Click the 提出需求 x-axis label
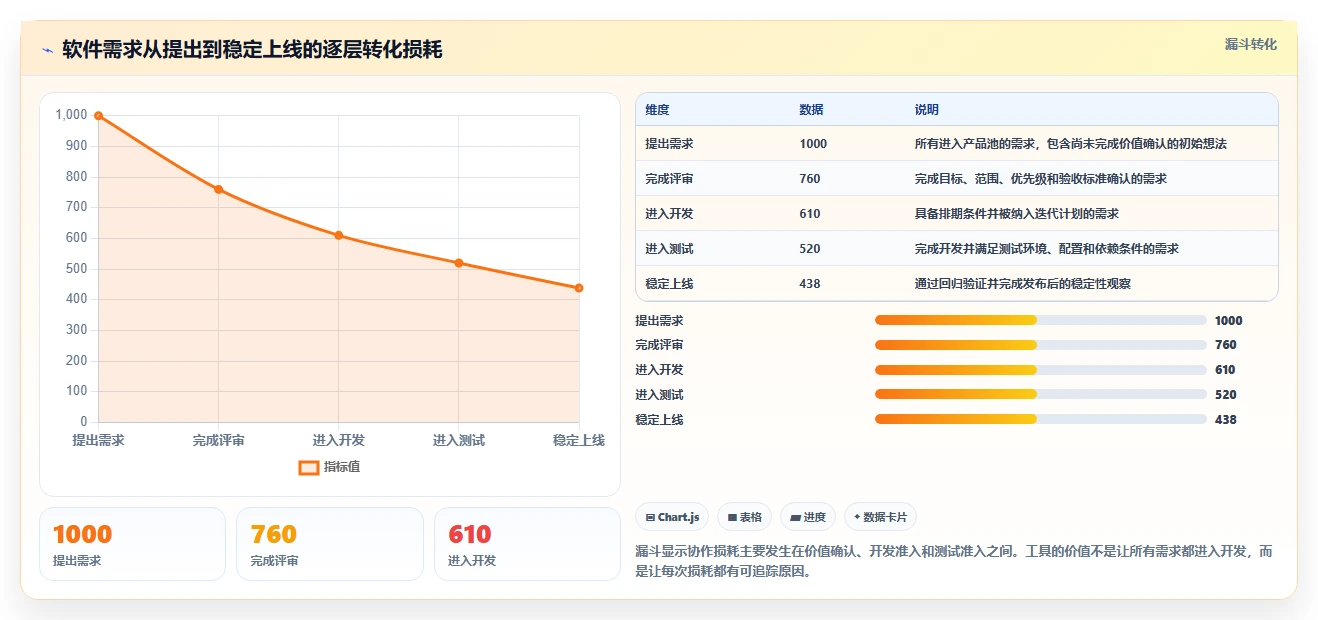Image resolution: width=1318 pixels, height=620 pixels. pyautogui.click(x=98, y=440)
